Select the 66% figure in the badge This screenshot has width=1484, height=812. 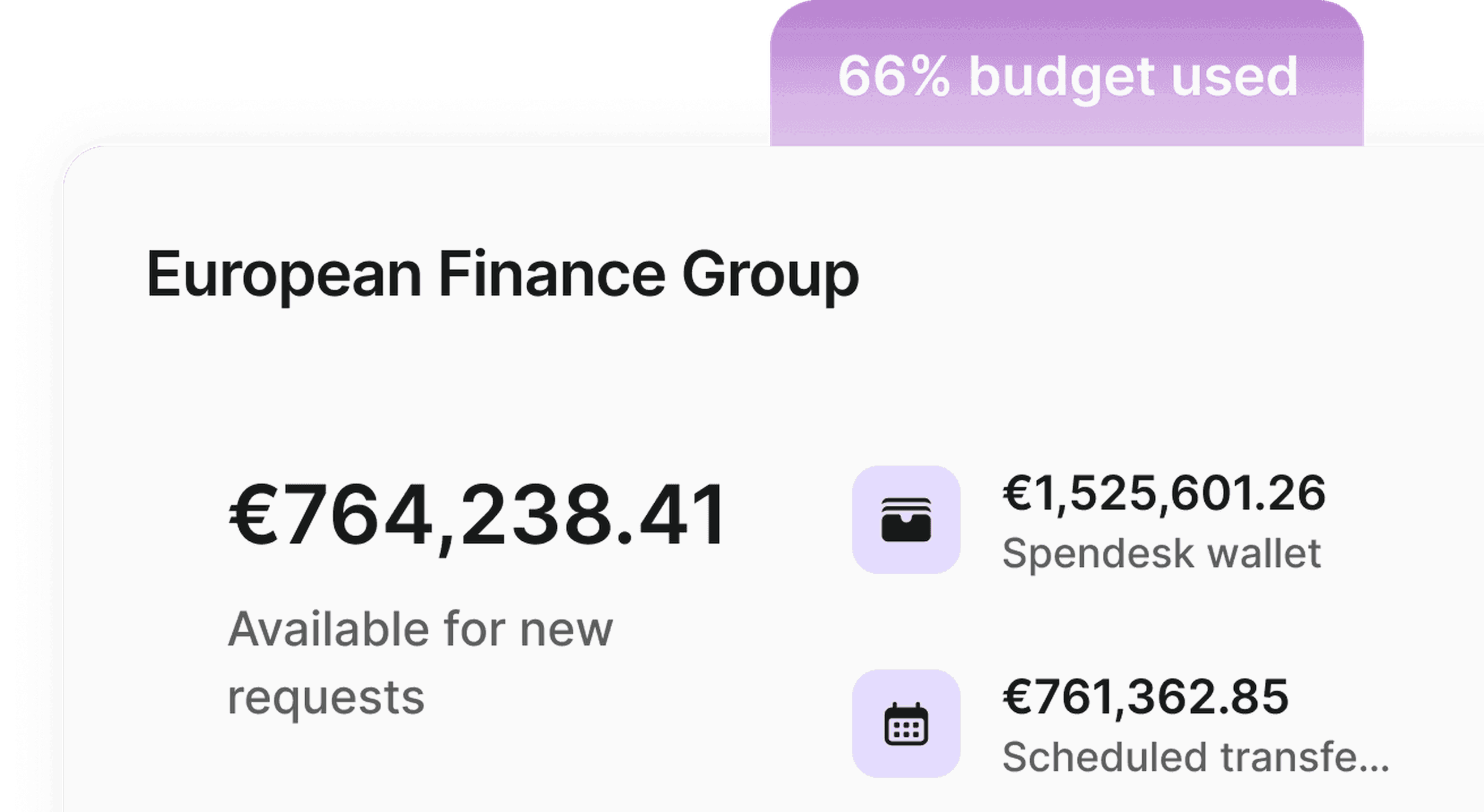coord(894,76)
